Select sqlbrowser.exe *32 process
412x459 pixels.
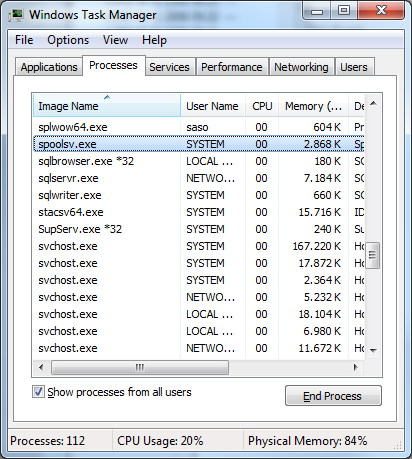pos(199,161)
